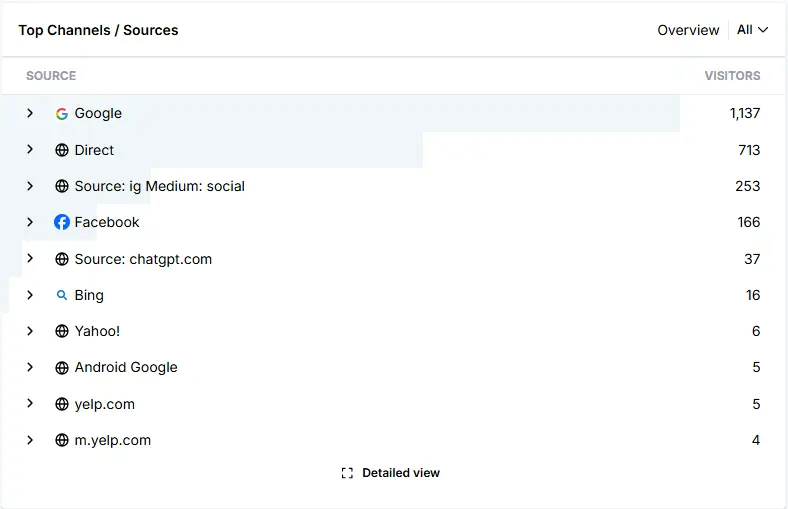Expand the m.yelp.com source row
The width and height of the screenshot is (788, 509).
pos(30,440)
